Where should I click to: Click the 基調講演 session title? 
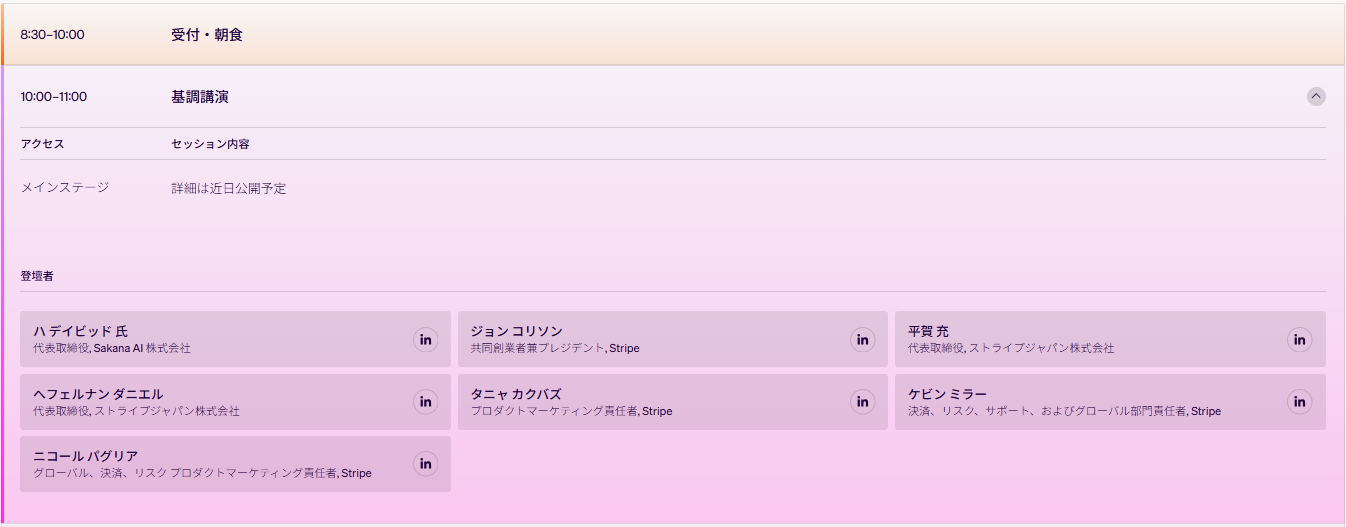200,97
